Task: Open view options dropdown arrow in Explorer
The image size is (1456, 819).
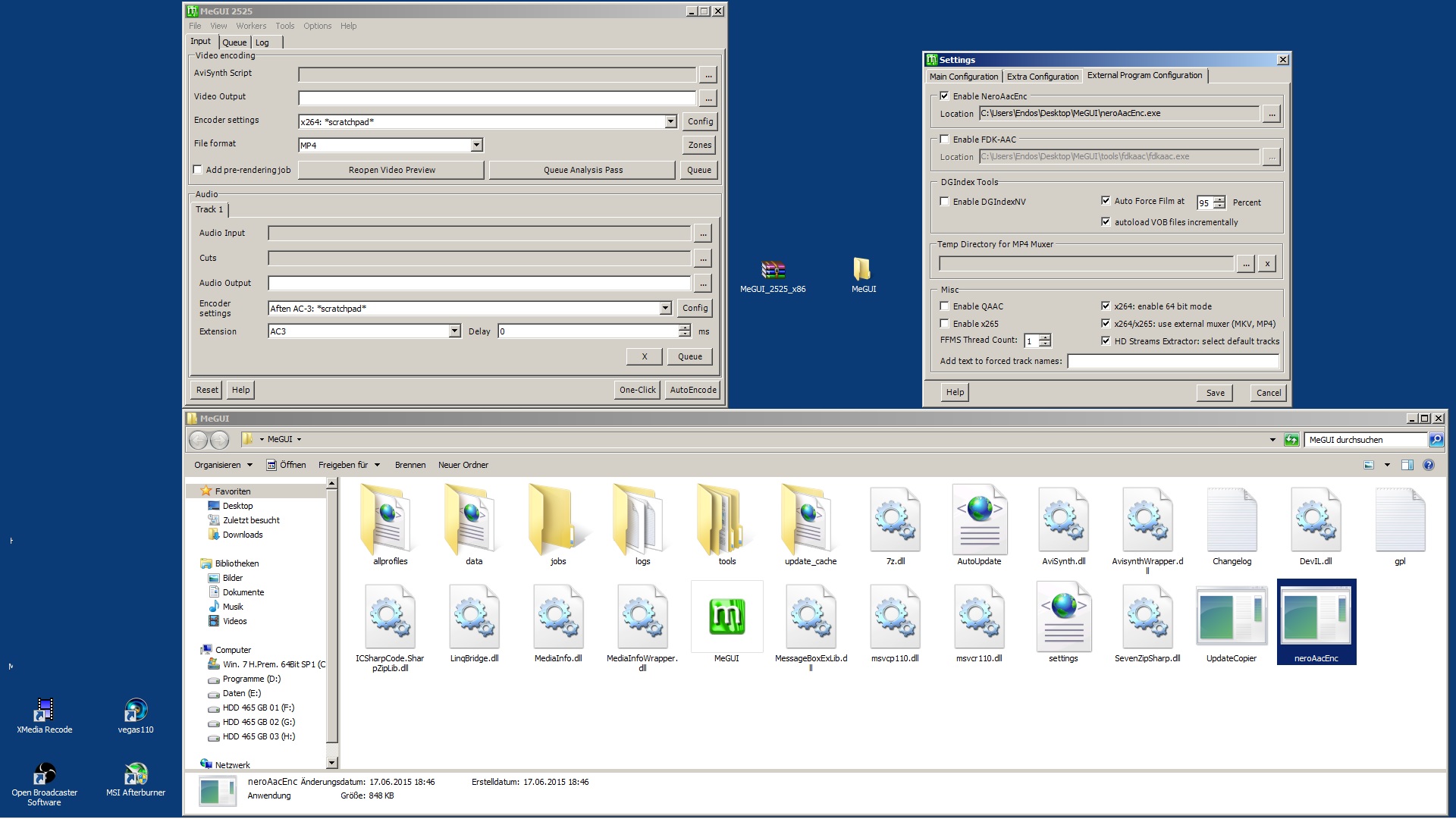Action: [x=1387, y=465]
